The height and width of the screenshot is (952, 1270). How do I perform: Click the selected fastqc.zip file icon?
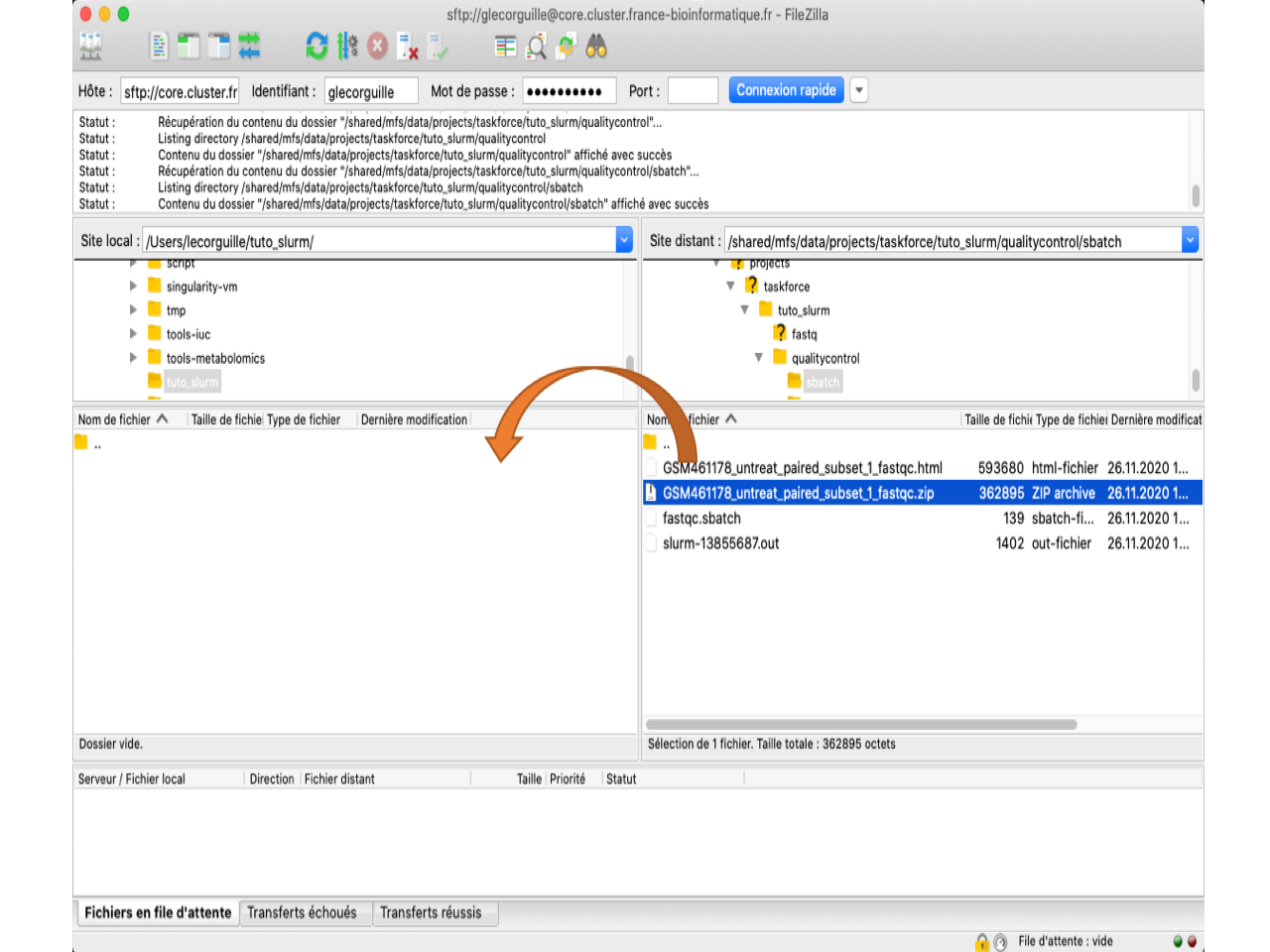pos(651,493)
